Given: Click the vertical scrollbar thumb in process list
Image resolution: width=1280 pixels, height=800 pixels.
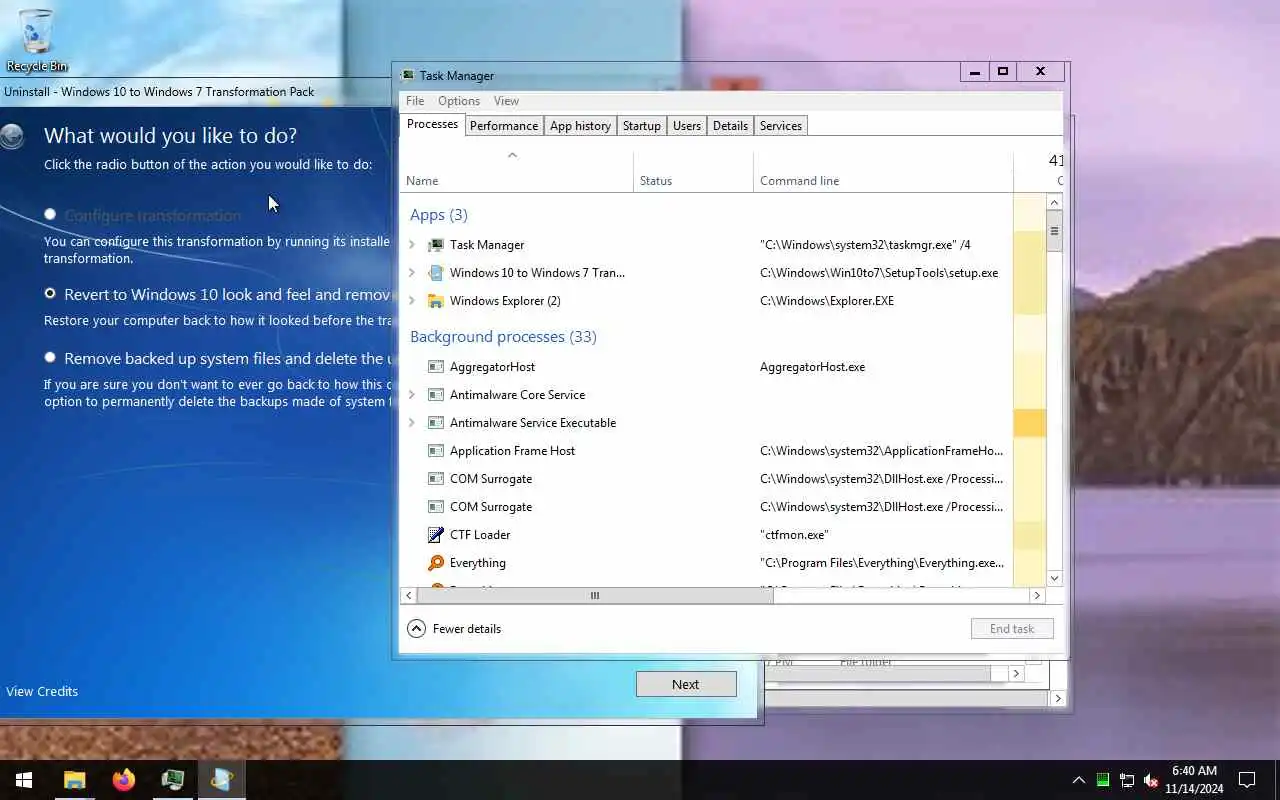Looking at the screenshot, I should pos(1054,231).
